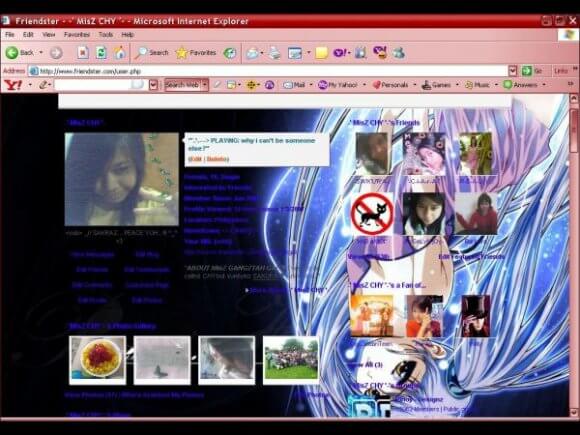Open Yahoo Personals toolbar button

point(391,85)
